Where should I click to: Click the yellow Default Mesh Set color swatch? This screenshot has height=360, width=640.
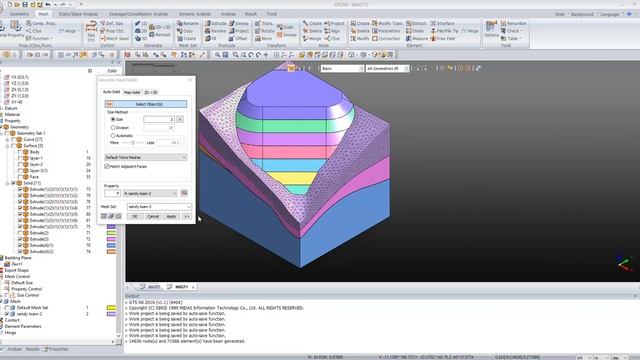111,308
